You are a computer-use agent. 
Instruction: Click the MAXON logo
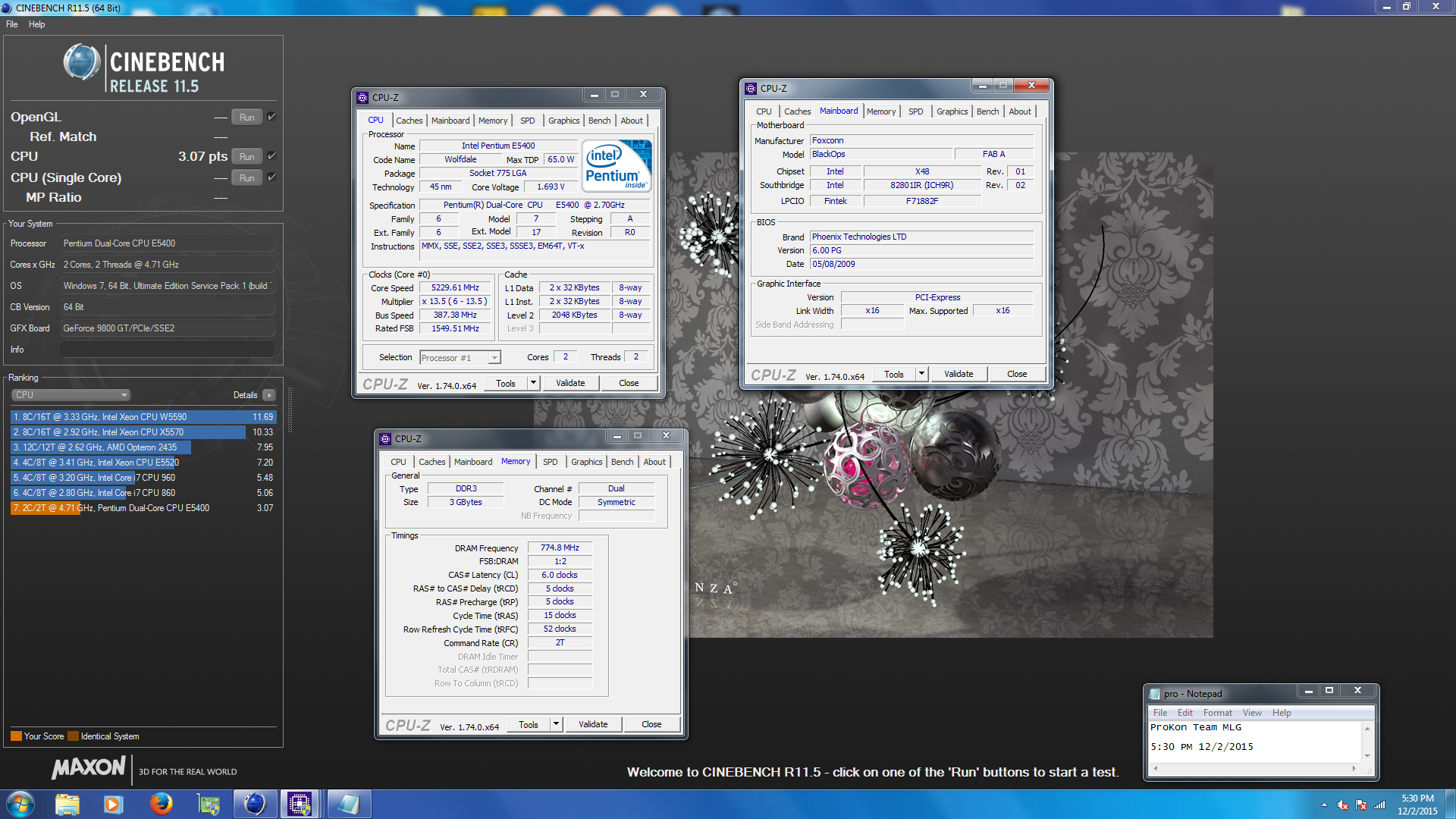(x=89, y=767)
